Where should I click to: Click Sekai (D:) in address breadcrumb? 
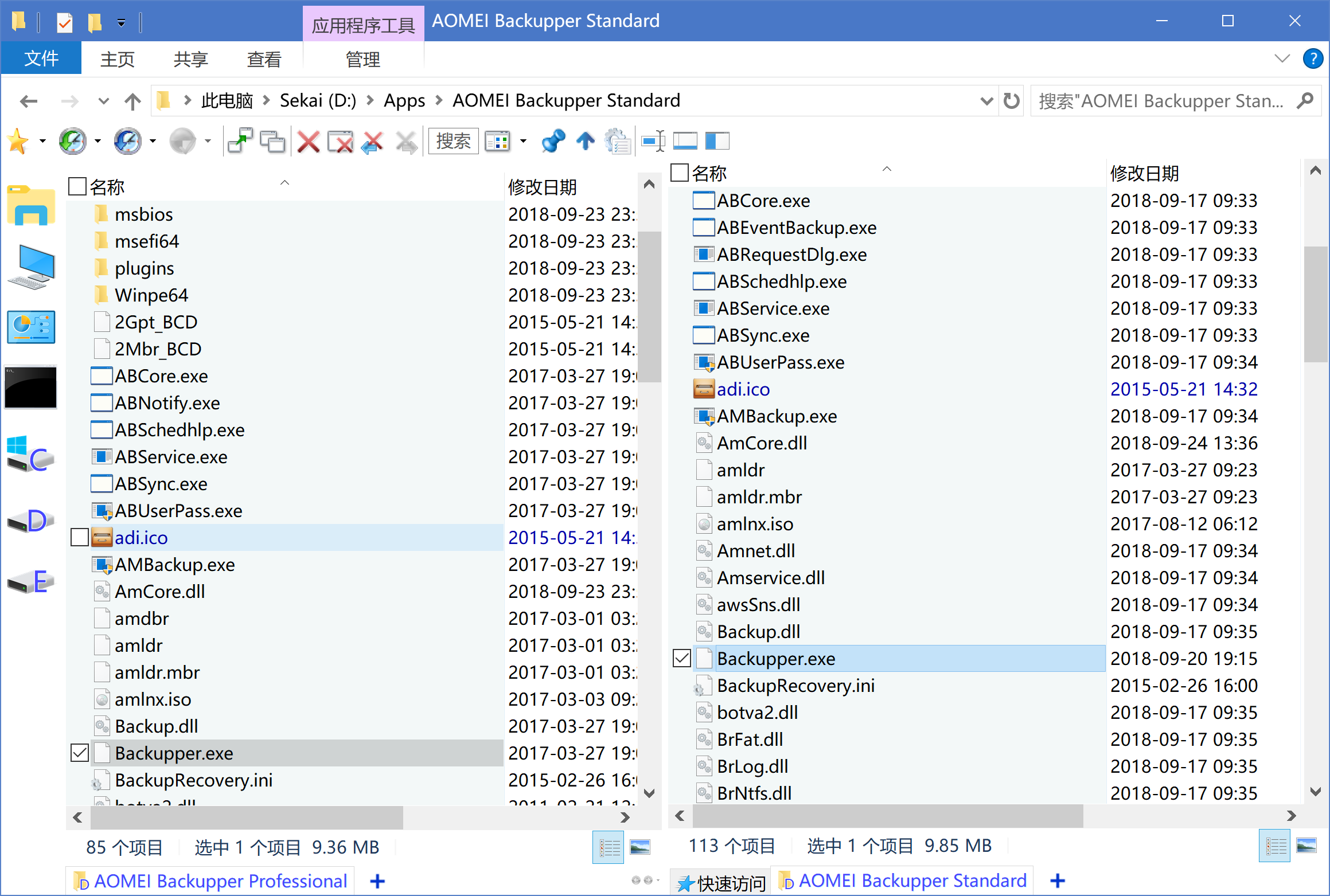318,100
